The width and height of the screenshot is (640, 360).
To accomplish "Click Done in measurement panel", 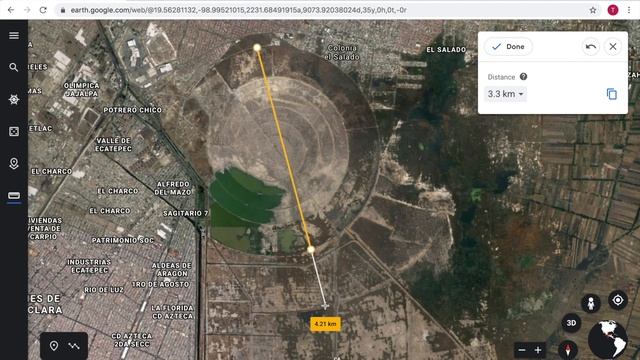I will 509,47.
